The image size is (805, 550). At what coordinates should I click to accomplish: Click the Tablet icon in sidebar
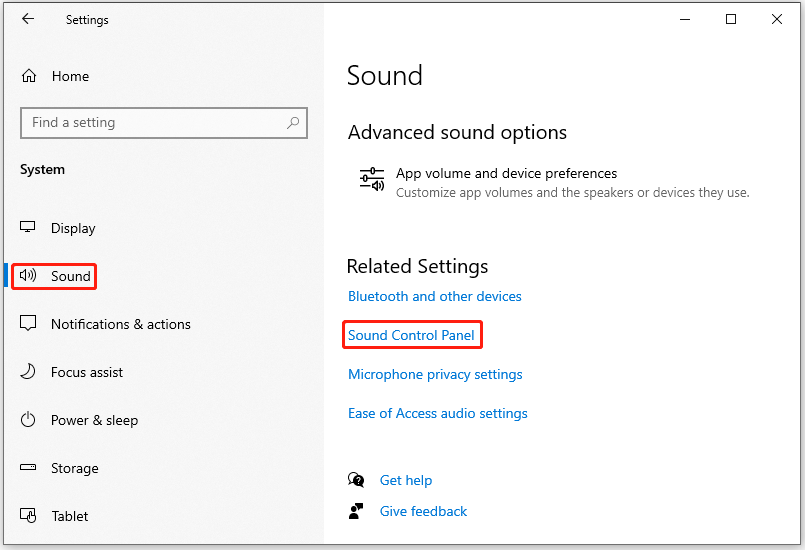28,515
